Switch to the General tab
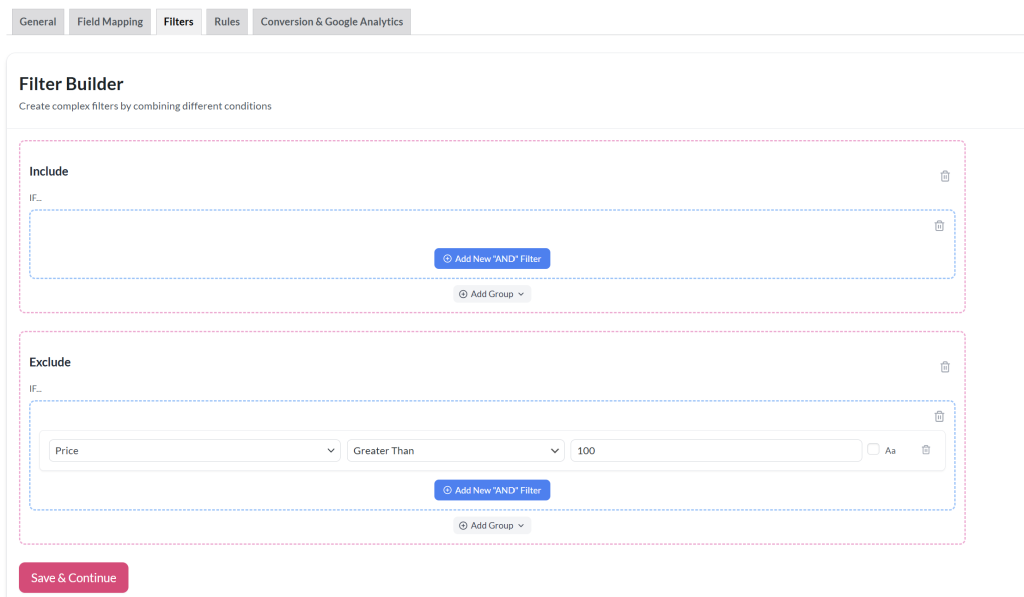Screen dimensions: 1024x597 (37, 21)
